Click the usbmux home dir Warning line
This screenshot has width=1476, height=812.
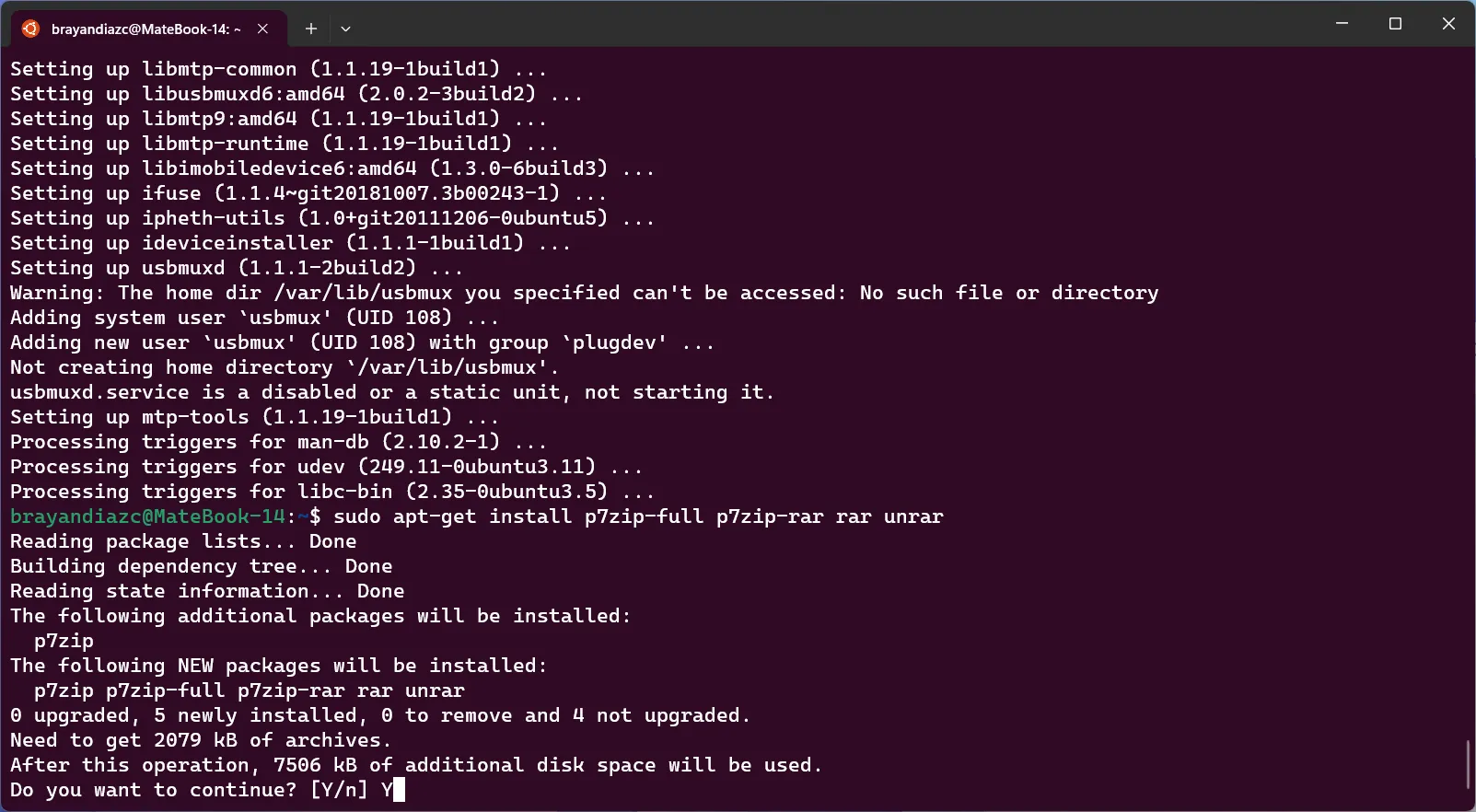[x=584, y=293]
